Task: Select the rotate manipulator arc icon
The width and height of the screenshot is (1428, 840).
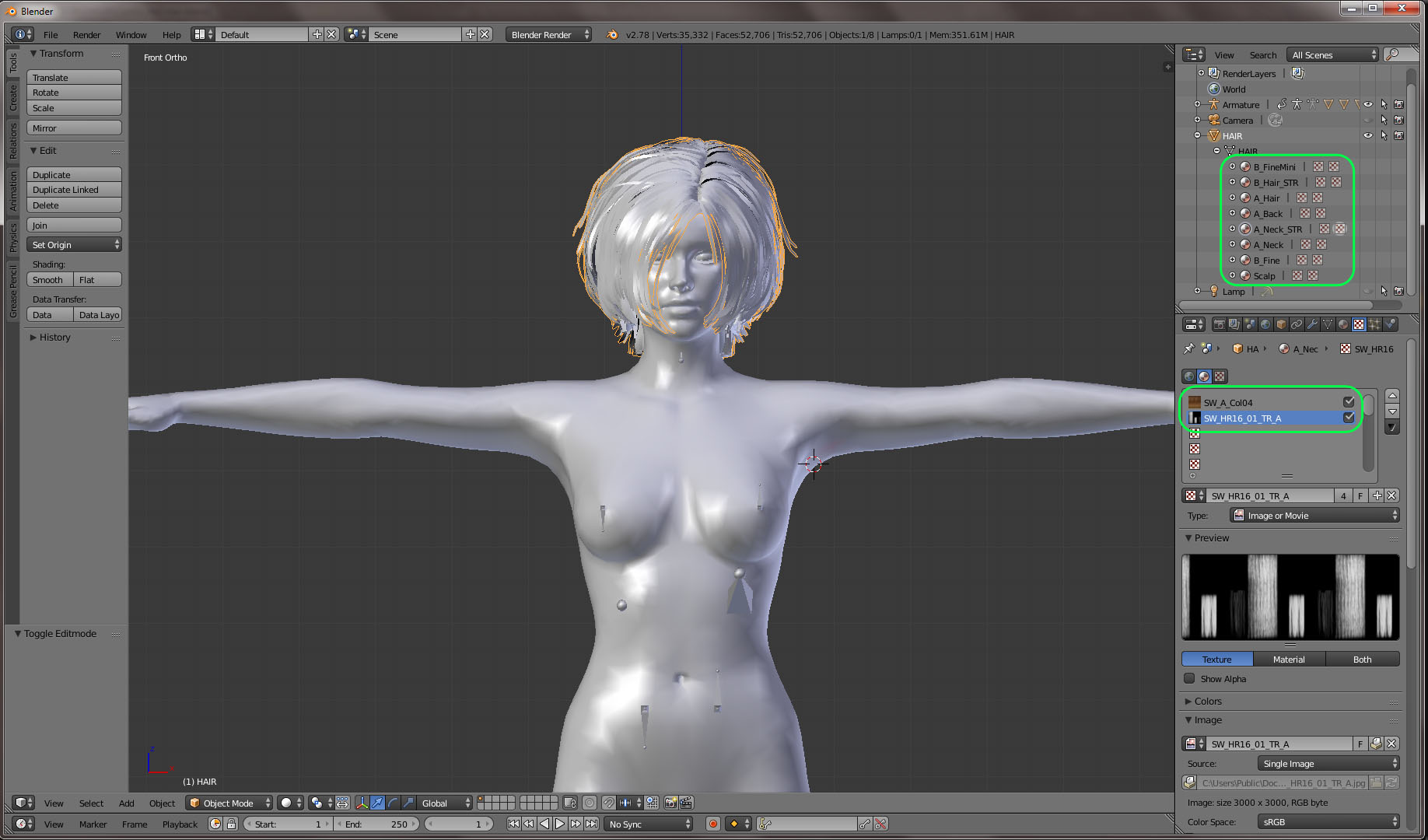Action: point(393,803)
